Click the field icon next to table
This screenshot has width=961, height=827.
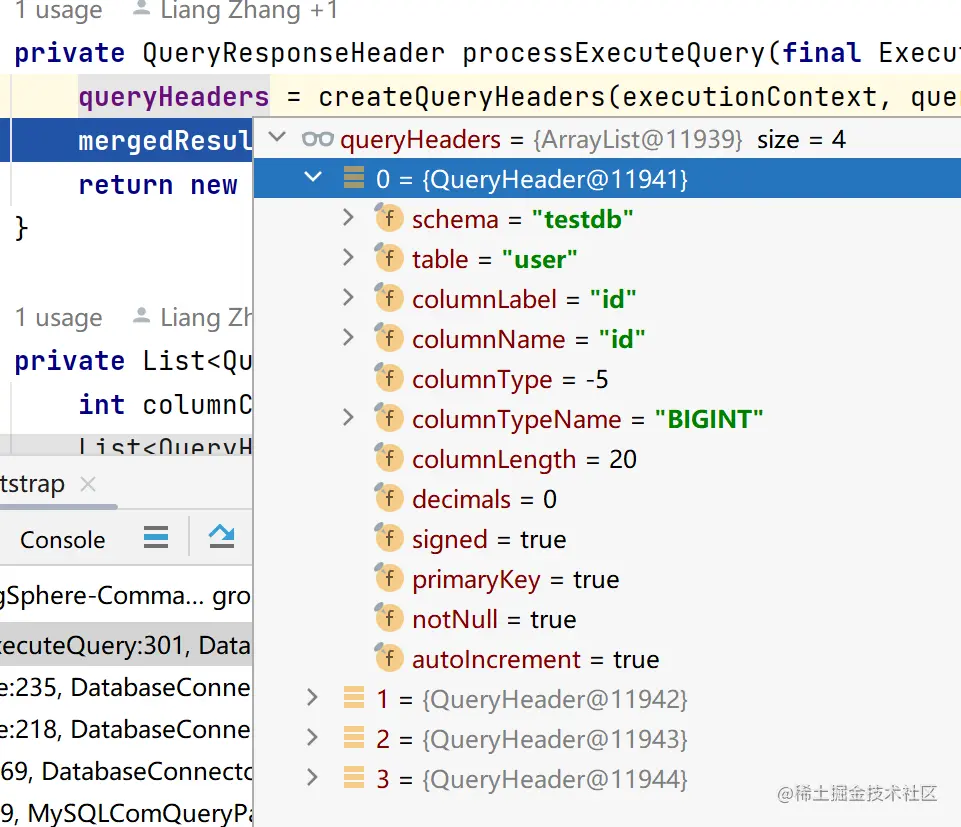pyautogui.click(x=389, y=258)
